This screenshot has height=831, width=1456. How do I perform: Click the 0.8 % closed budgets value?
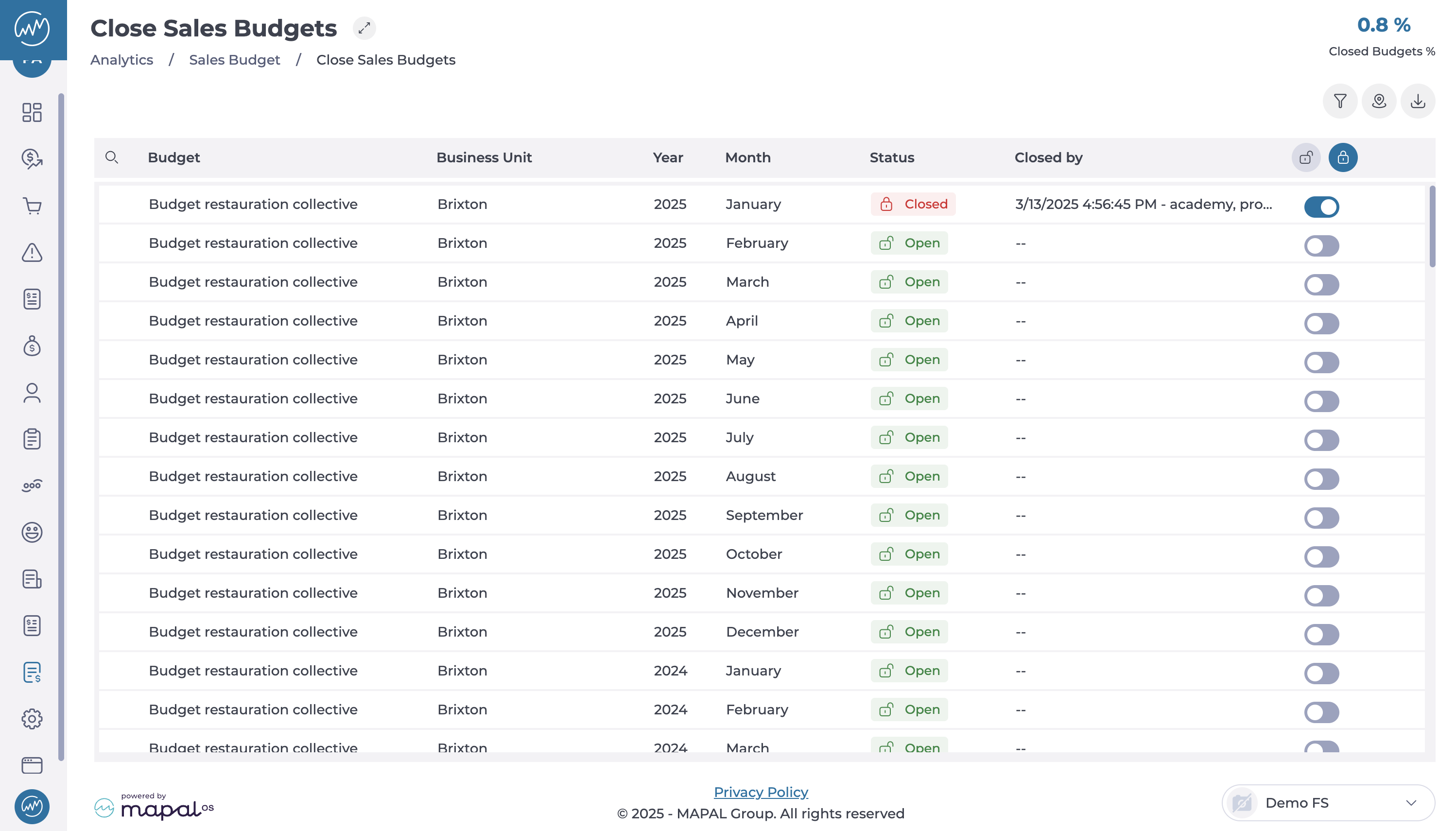1383,25
